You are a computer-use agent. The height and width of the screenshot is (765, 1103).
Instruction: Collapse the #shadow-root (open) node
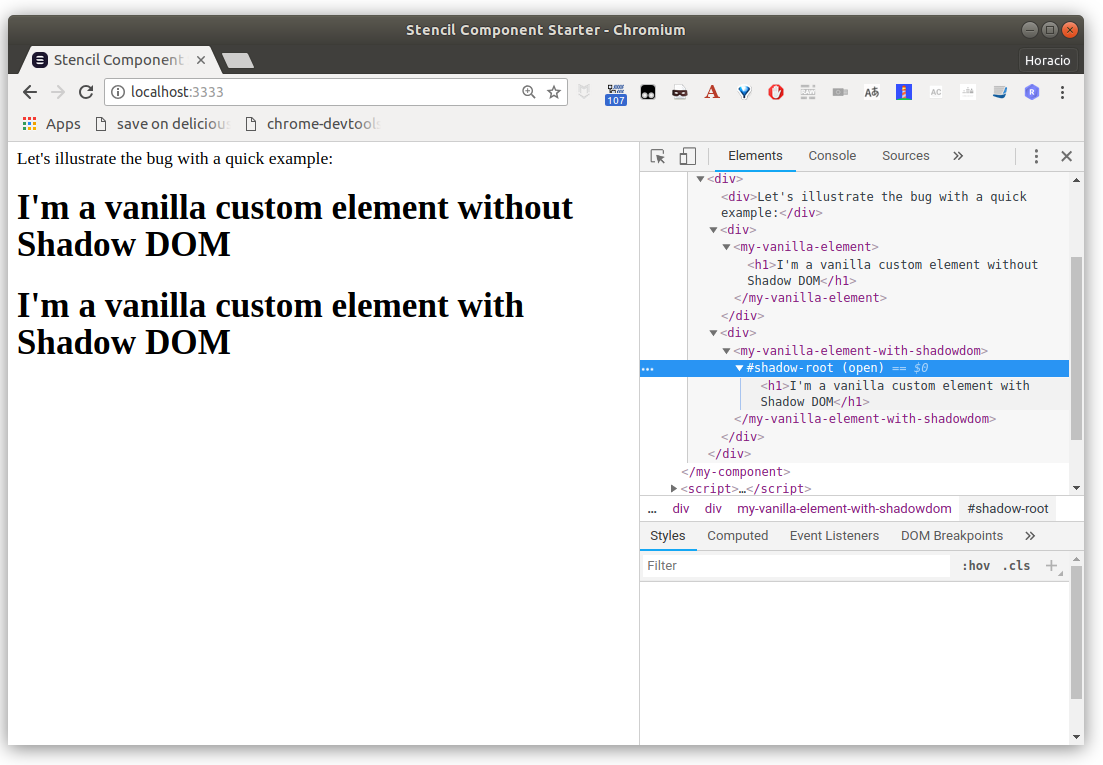[739, 368]
